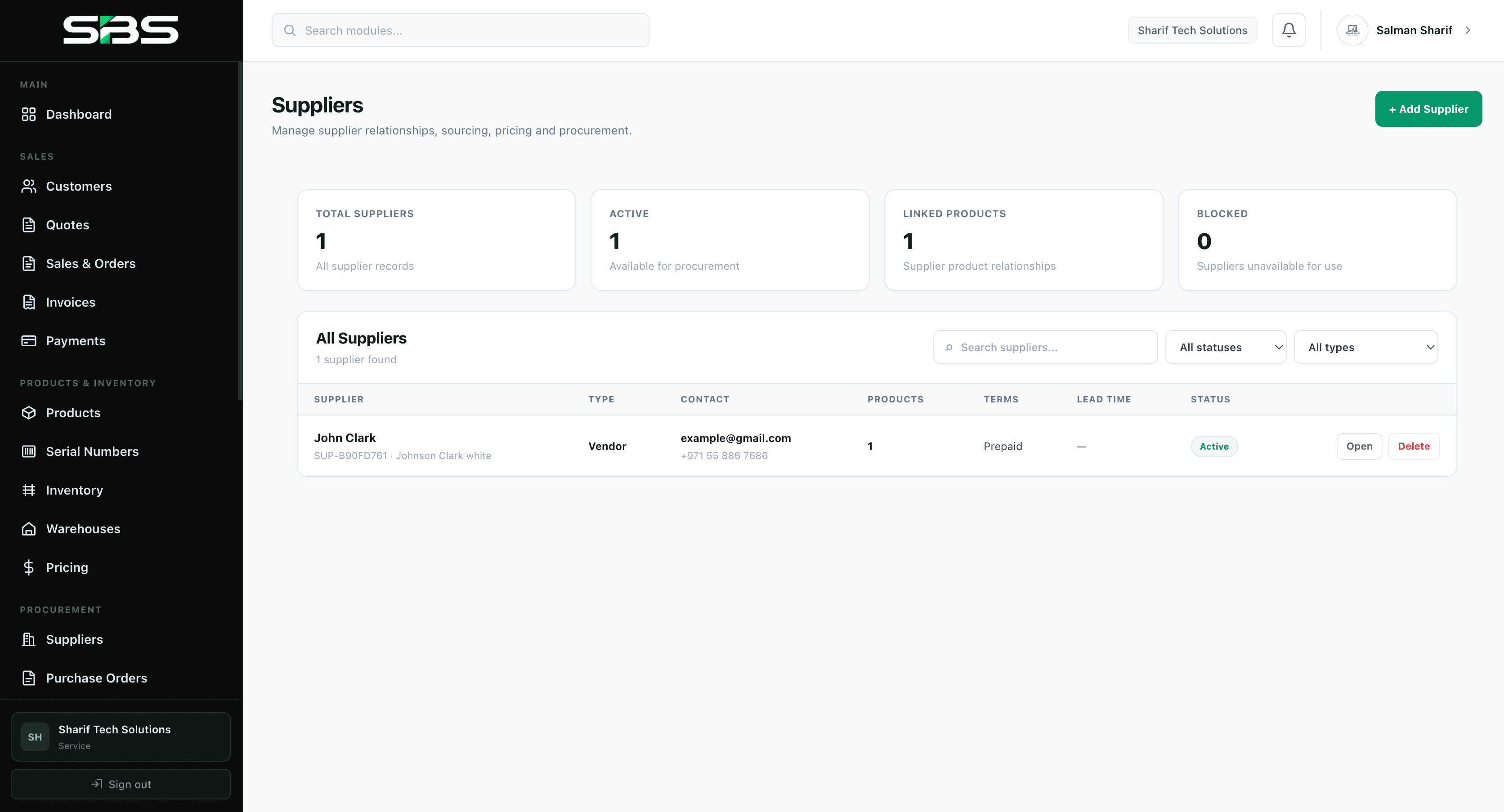1504x812 pixels.
Task: Click the Total Suppliers stat card
Action: pyautogui.click(x=436, y=240)
